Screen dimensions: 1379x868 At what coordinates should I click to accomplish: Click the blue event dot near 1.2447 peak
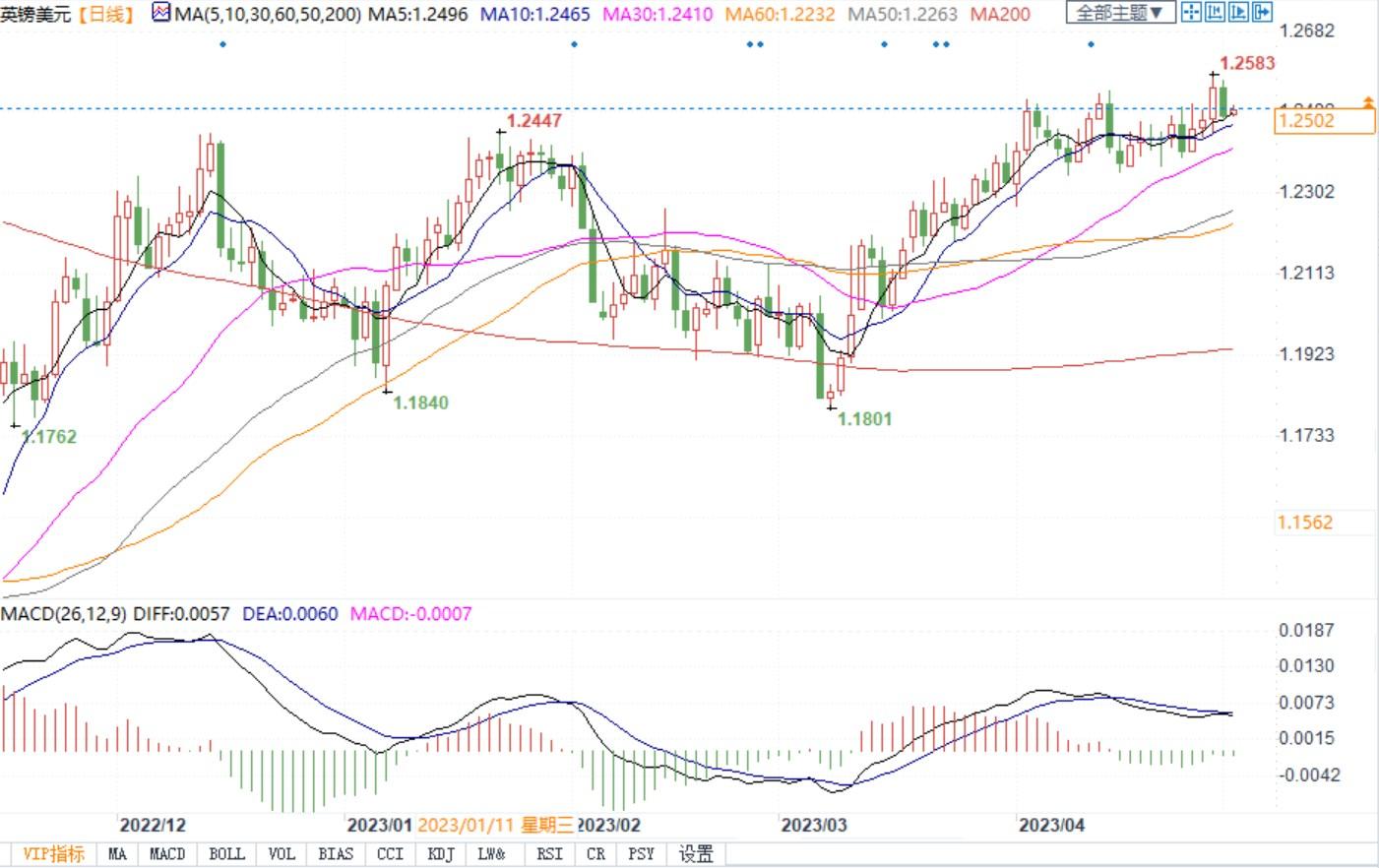(575, 44)
